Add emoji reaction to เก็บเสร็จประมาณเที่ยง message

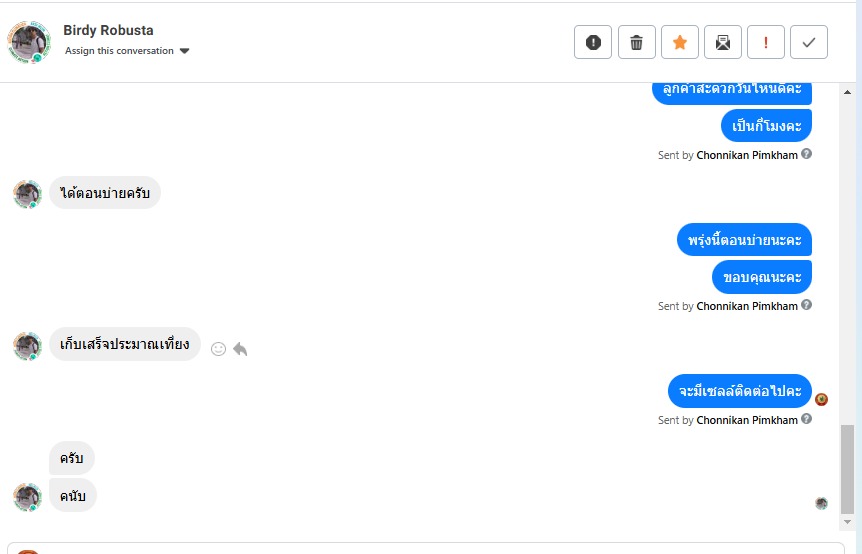pos(218,349)
